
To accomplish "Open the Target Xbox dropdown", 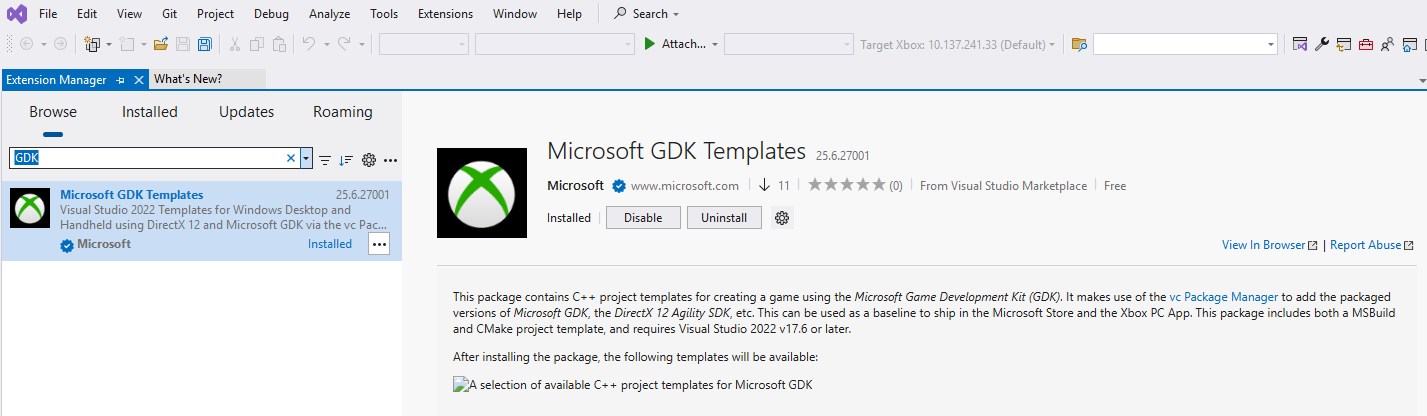I will coord(958,44).
